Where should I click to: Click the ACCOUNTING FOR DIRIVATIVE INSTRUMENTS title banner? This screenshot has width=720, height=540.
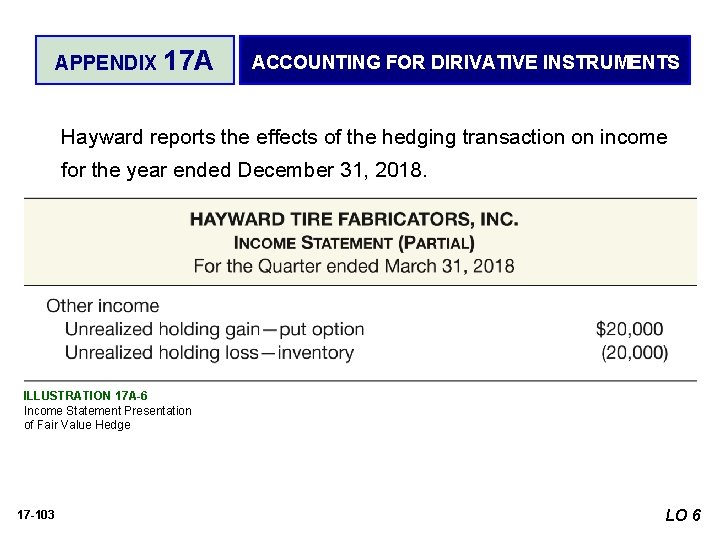pyautogui.click(x=465, y=61)
